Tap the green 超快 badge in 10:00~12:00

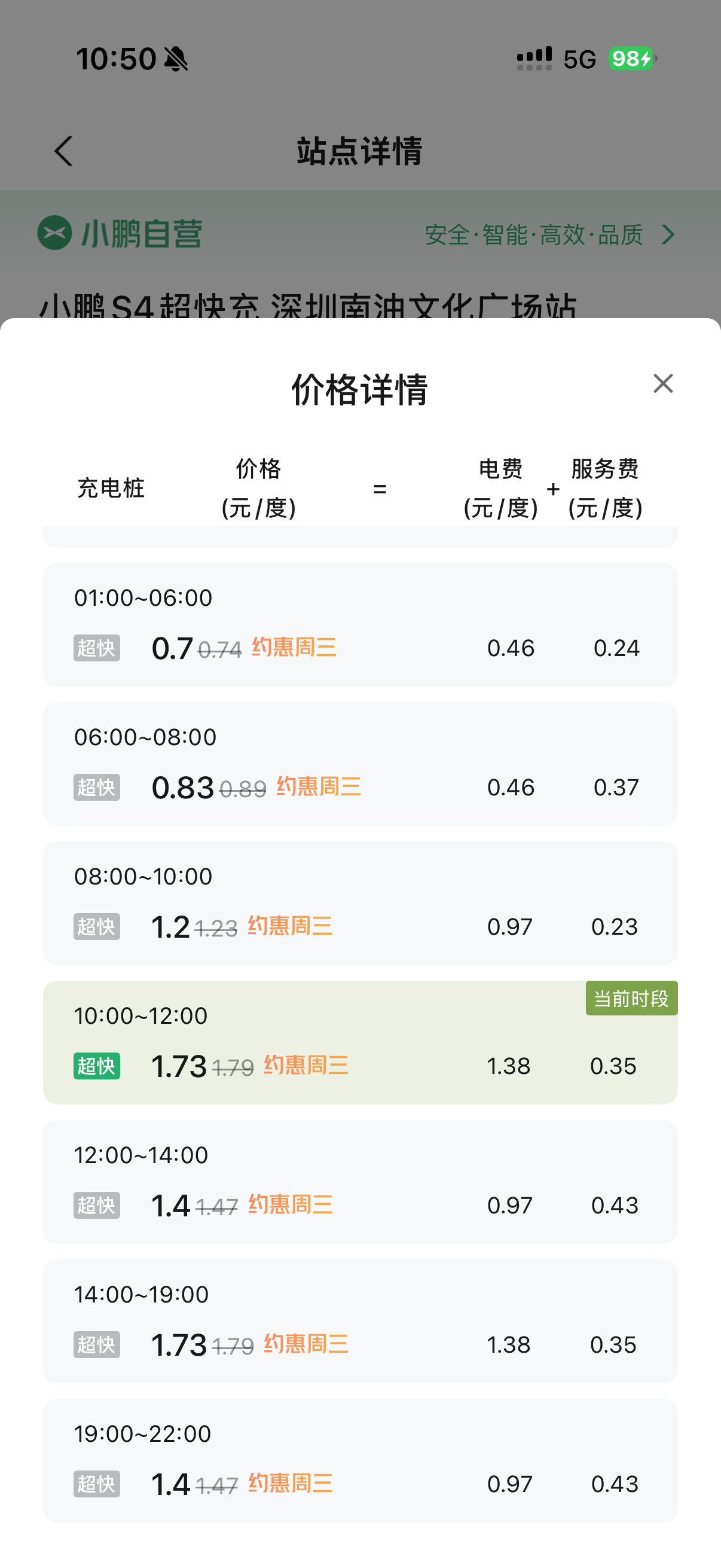96,1066
